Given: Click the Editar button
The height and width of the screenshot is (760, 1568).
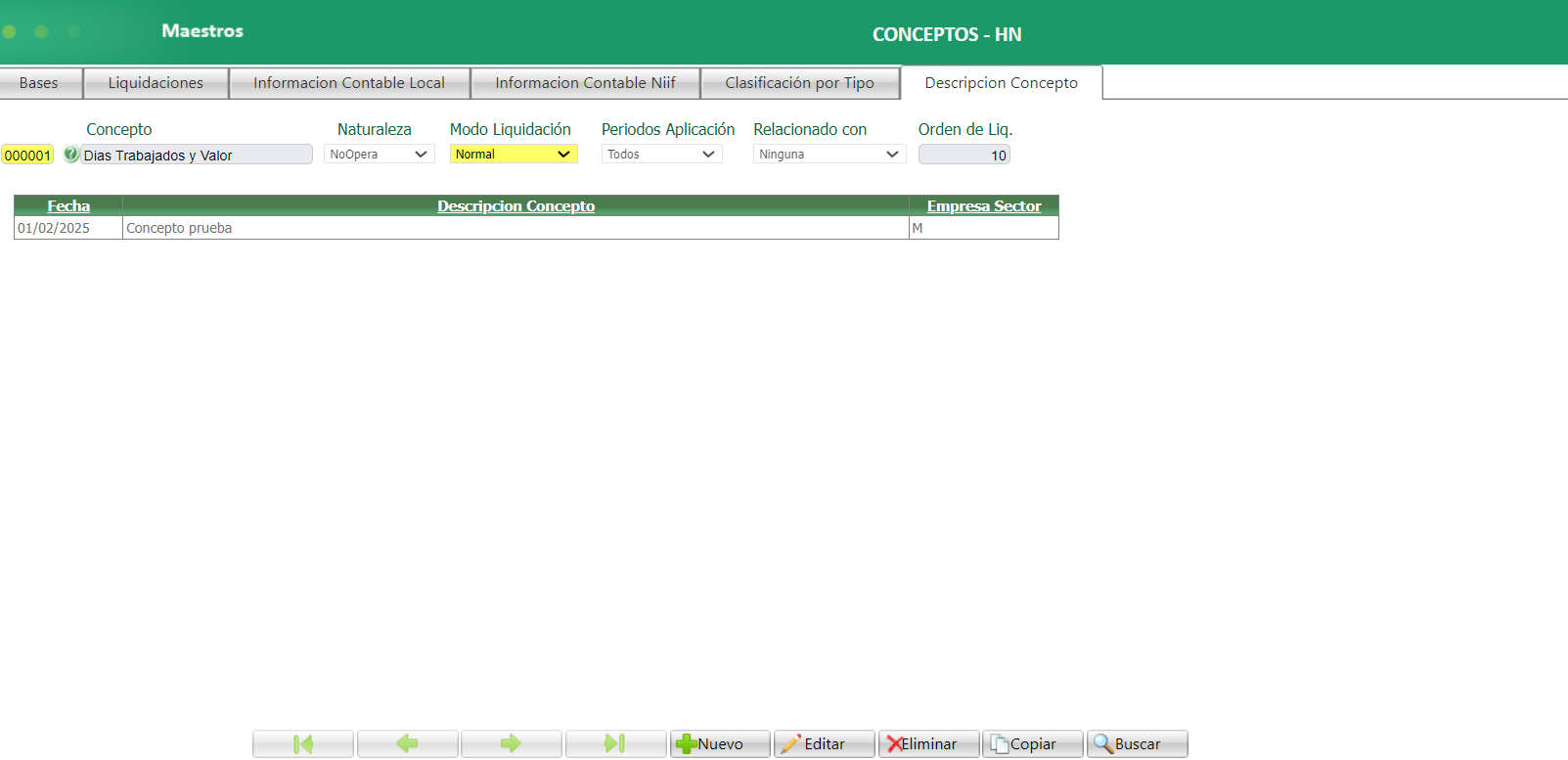Looking at the screenshot, I should (x=824, y=743).
